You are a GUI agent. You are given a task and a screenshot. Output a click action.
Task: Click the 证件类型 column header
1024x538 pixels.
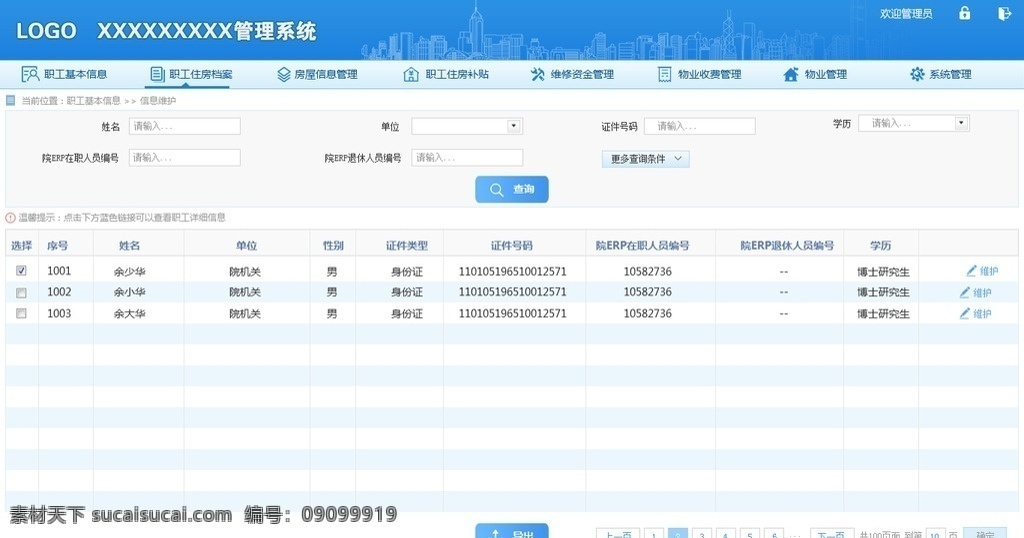(406, 245)
